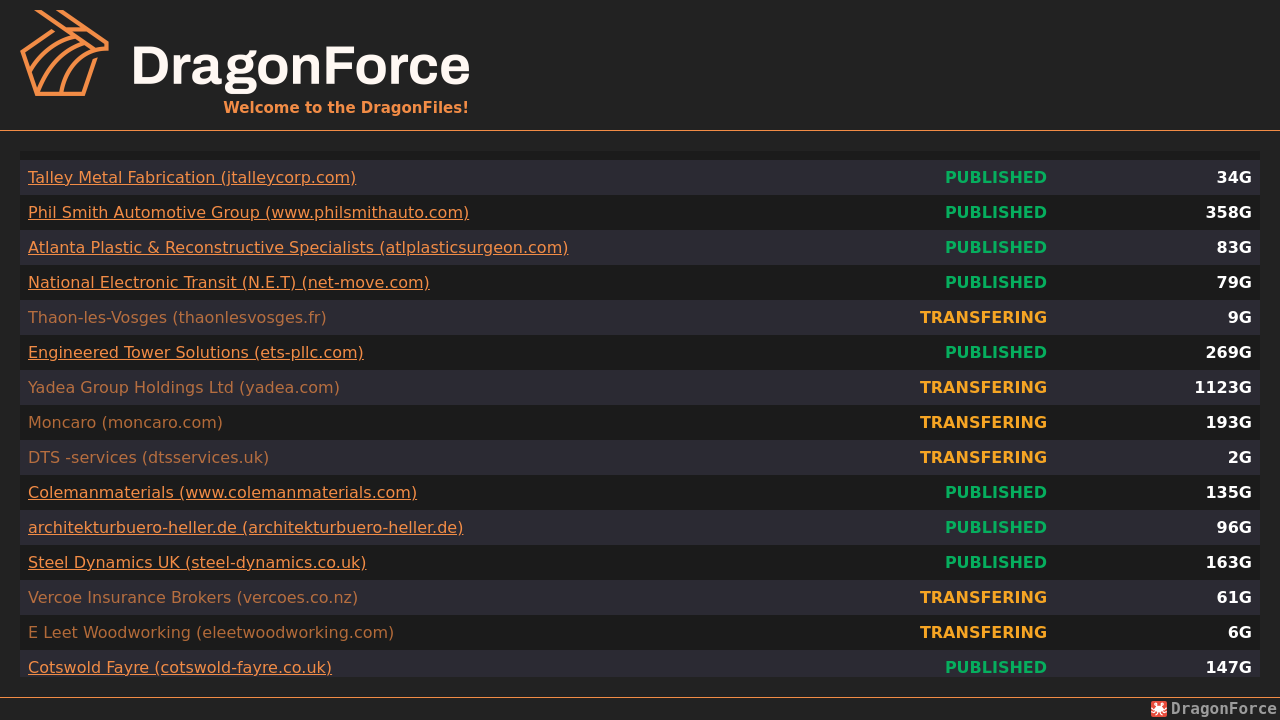The width and height of the screenshot is (1280, 720).
Task: Click the 2G size value
Action: point(1240,457)
